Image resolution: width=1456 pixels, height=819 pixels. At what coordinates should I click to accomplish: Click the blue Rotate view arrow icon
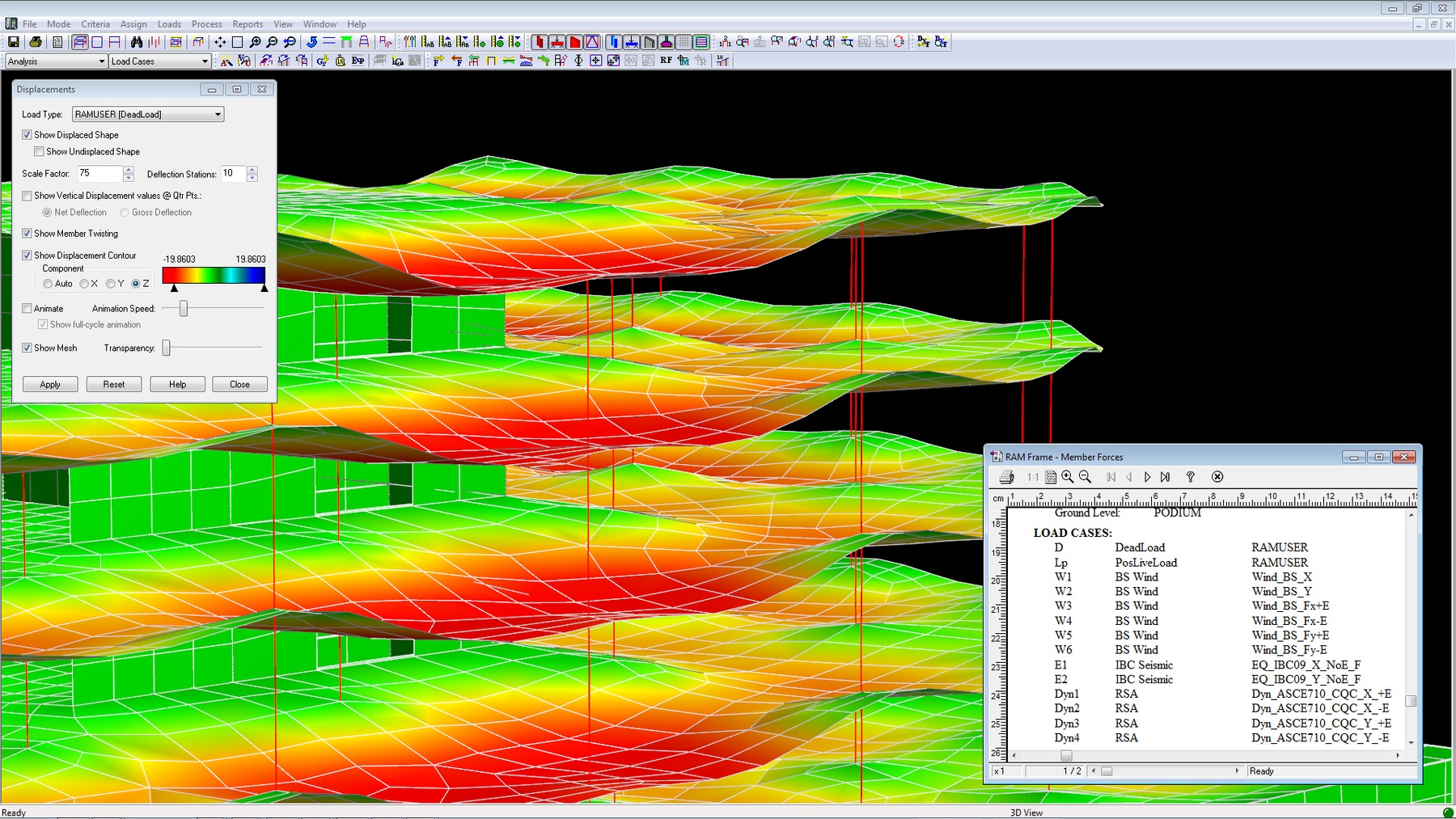click(x=311, y=42)
